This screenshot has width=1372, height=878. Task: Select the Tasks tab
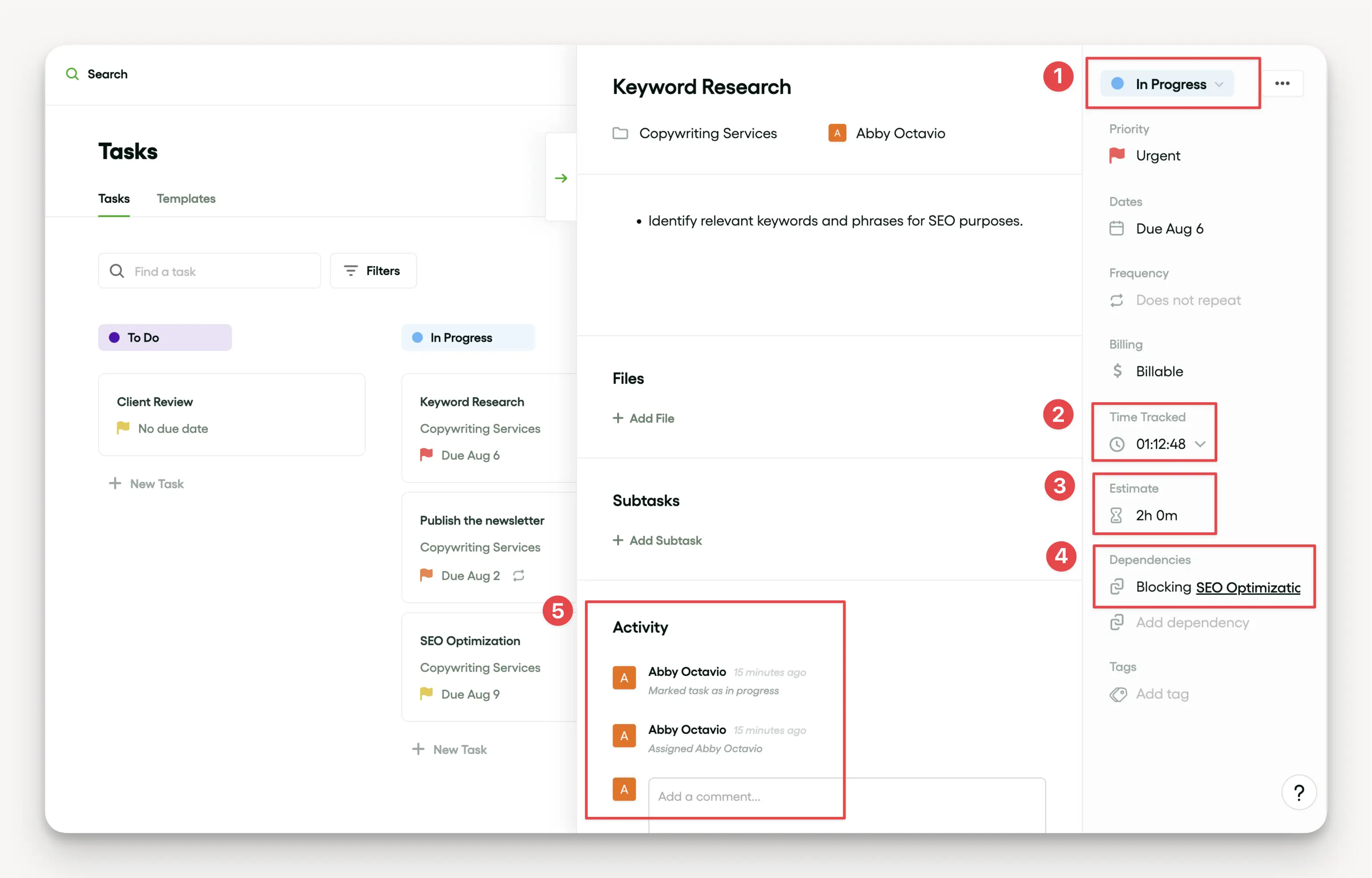point(114,198)
